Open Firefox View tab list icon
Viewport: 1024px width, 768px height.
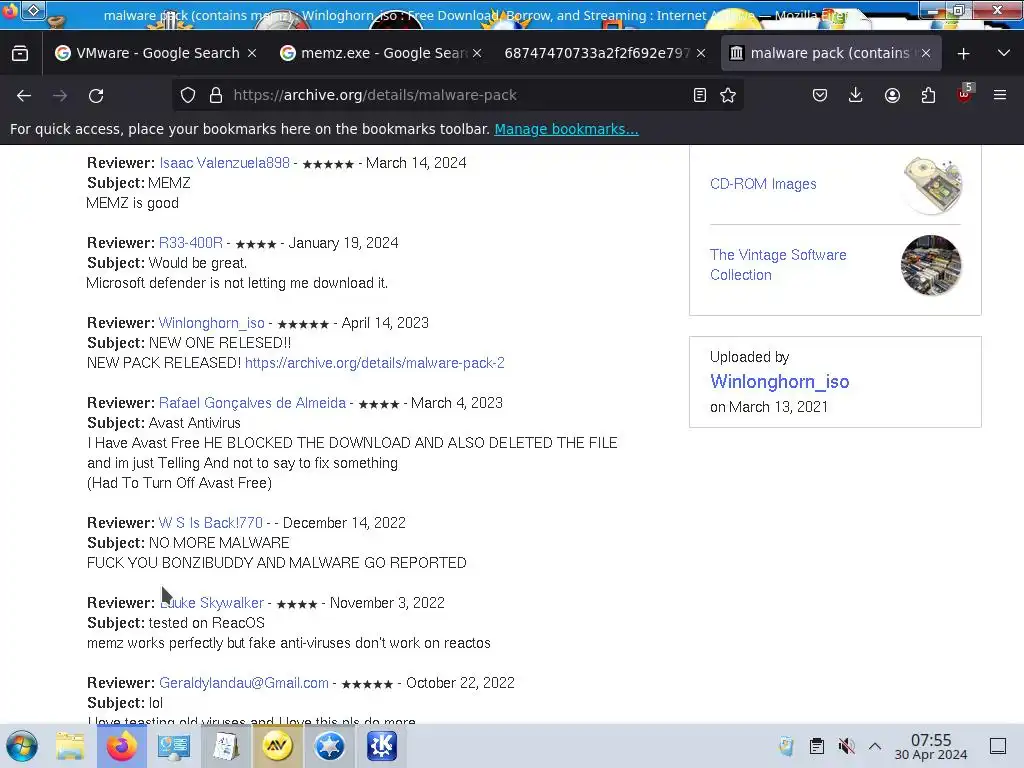[x=20, y=53]
